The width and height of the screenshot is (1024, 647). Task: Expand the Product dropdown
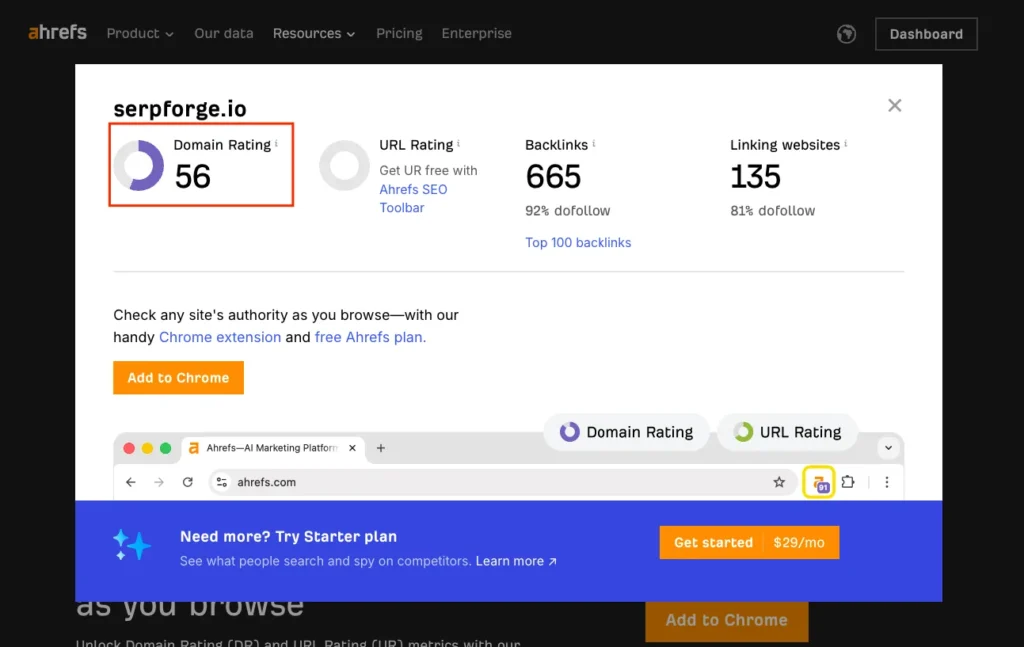pos(139,33)
